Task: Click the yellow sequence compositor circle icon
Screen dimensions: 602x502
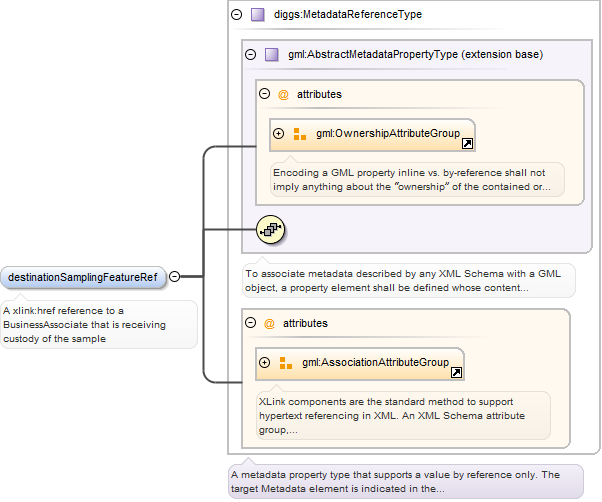Action: 271,230
